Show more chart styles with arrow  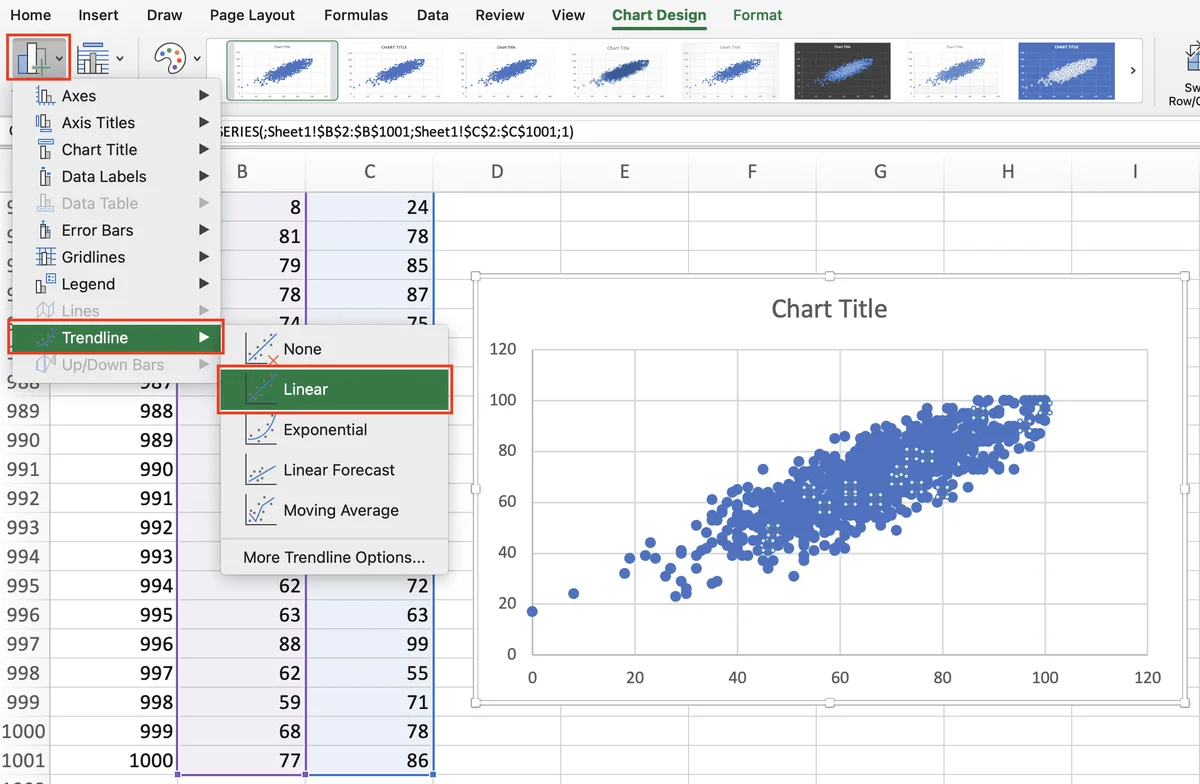(x=1133, y=71)
